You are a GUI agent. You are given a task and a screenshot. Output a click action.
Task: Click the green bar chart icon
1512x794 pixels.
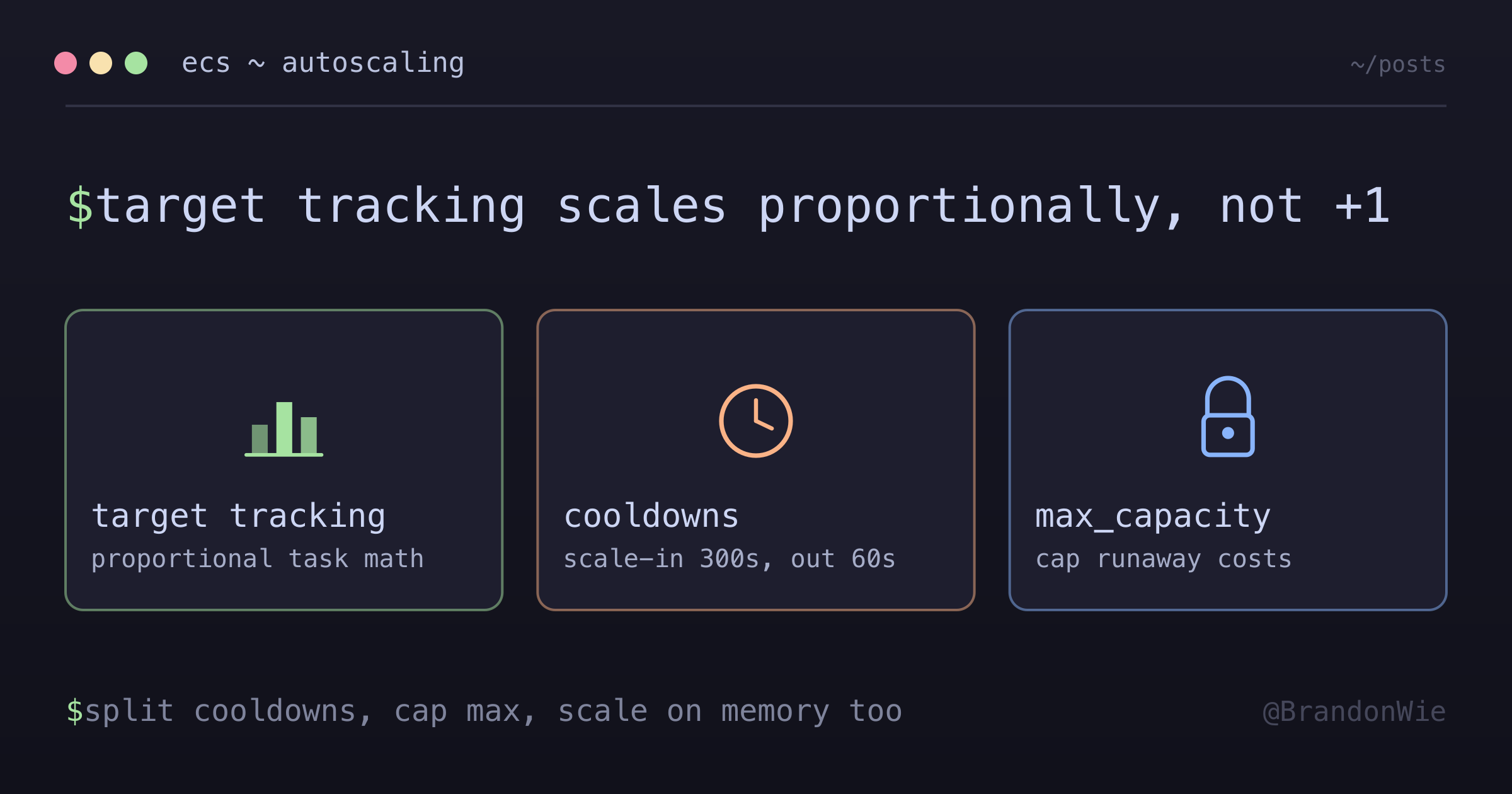tap(284, 429)
